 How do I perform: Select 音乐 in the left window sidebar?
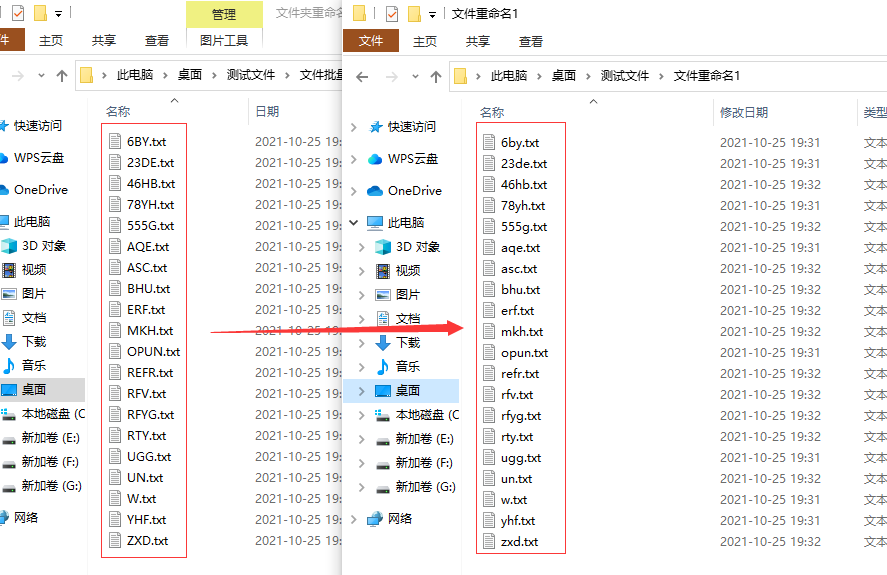click(33, 365)
